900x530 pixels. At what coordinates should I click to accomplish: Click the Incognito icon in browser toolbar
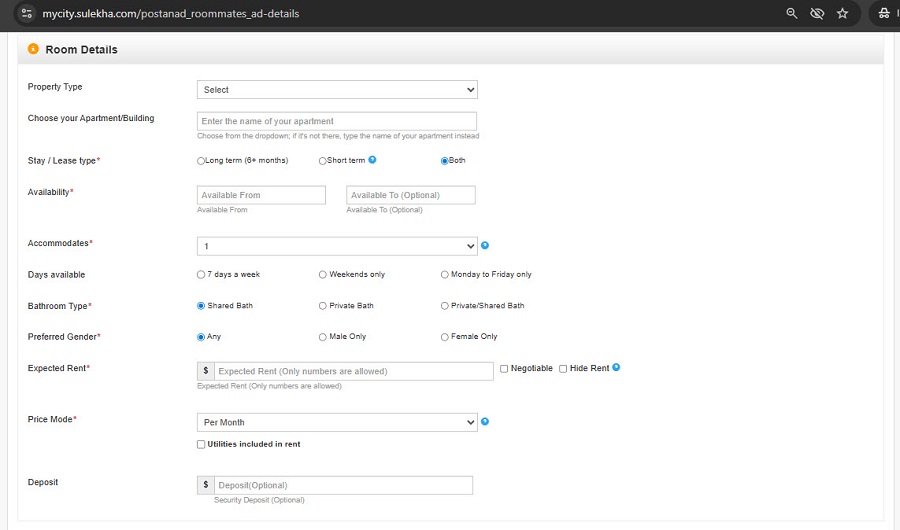884,13
